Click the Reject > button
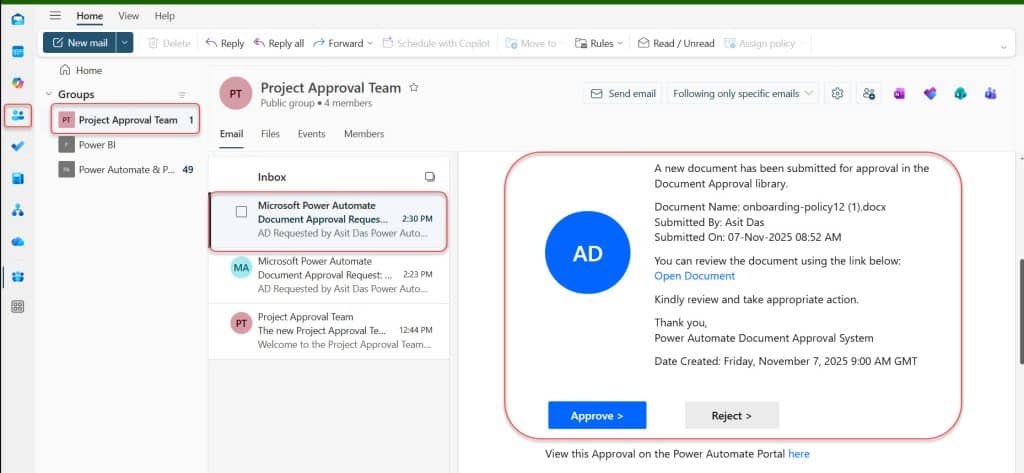Viewport: 1024px width, 473px height. (x=731, y=416)
